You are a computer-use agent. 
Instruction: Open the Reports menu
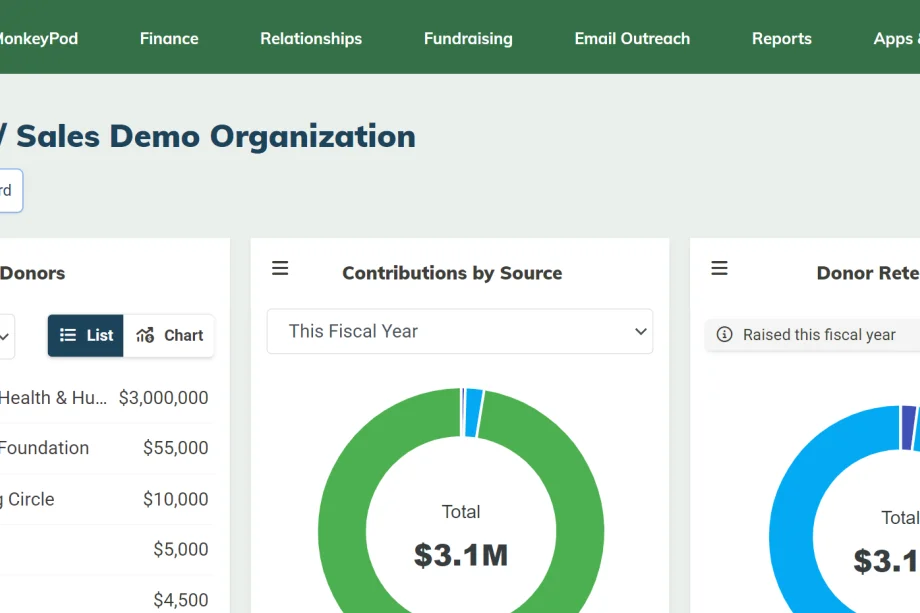click(x=782, y=39)
